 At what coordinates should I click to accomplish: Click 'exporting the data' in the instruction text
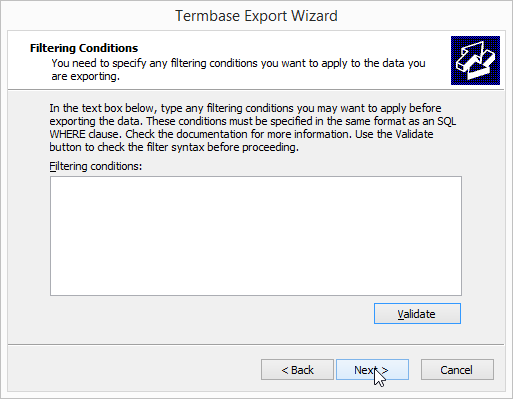pos(96,121)
